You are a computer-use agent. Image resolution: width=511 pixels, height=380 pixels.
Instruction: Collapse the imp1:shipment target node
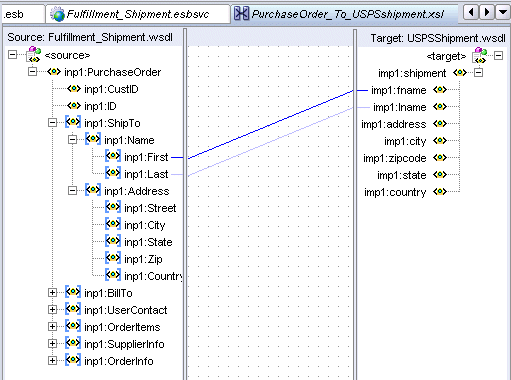(478, 72)
